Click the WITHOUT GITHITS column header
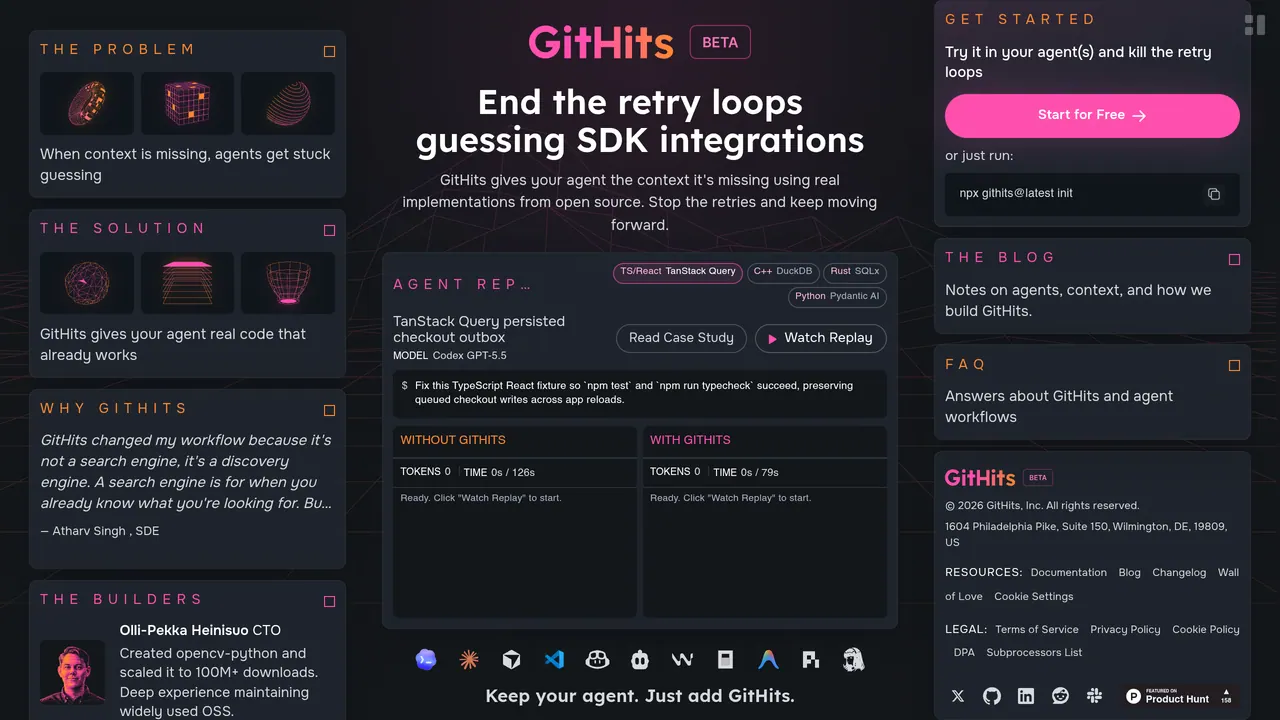Viewport: 1280px width, 720px height. pos(453,440)
